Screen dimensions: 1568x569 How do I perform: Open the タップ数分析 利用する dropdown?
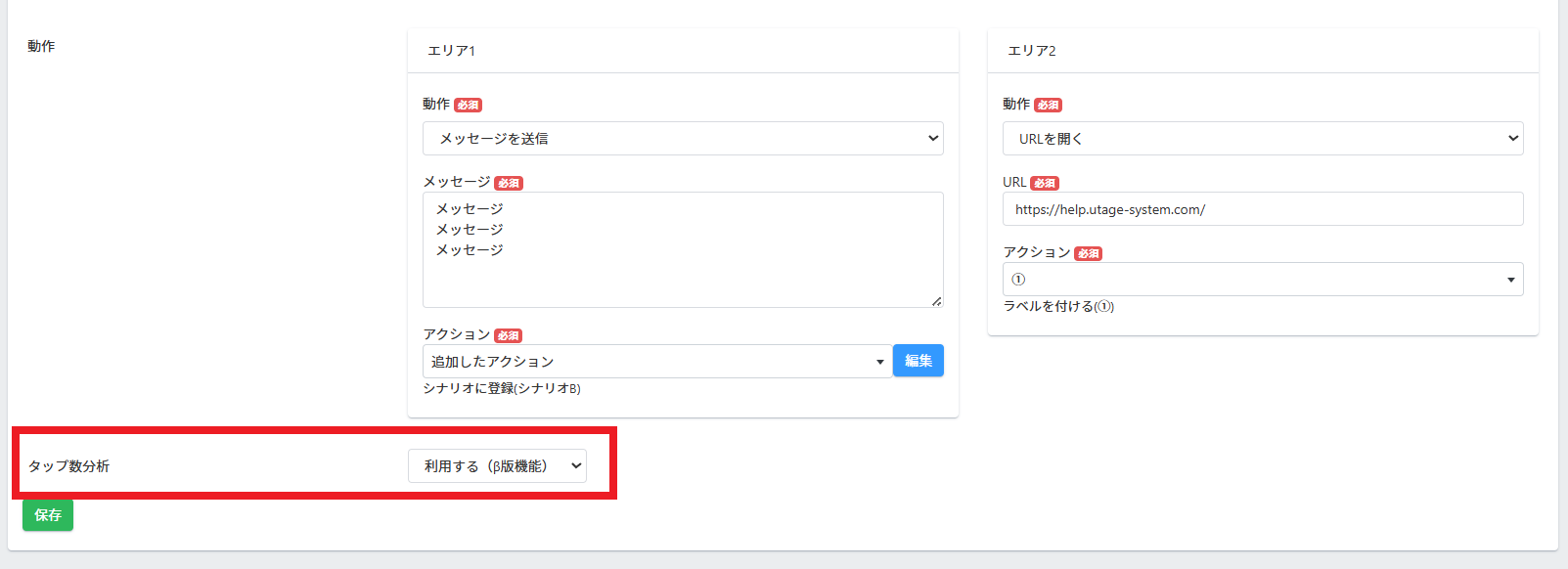(497, 465)
